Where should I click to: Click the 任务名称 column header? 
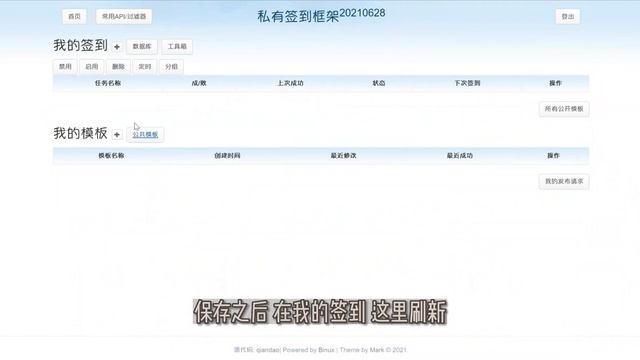[108, 83]
